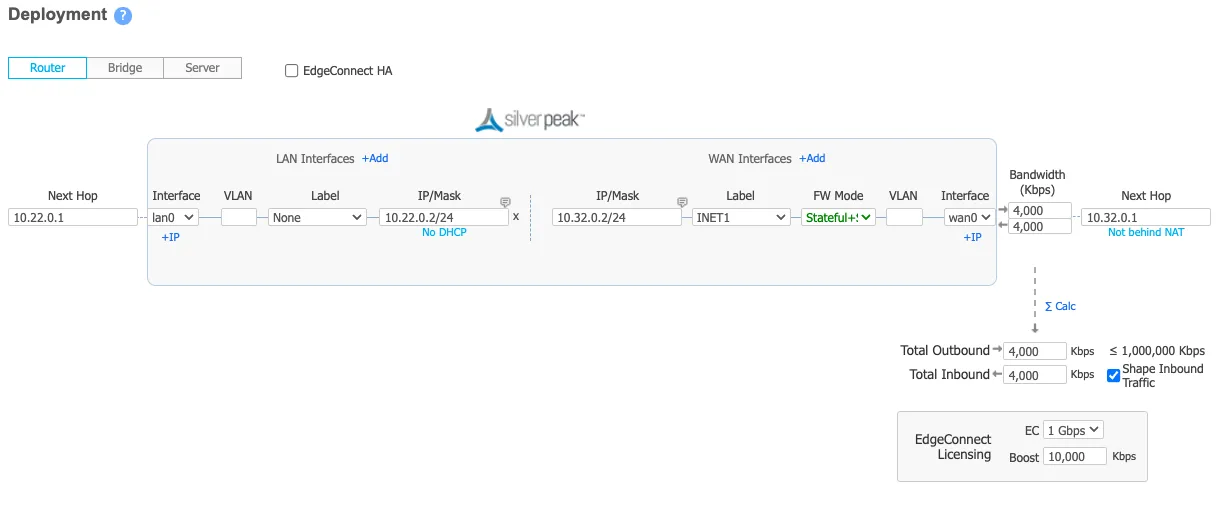Screen dimensions: 1224x508
Task: Open the INET1 WAN label dropdown
Action: (740, 217)
